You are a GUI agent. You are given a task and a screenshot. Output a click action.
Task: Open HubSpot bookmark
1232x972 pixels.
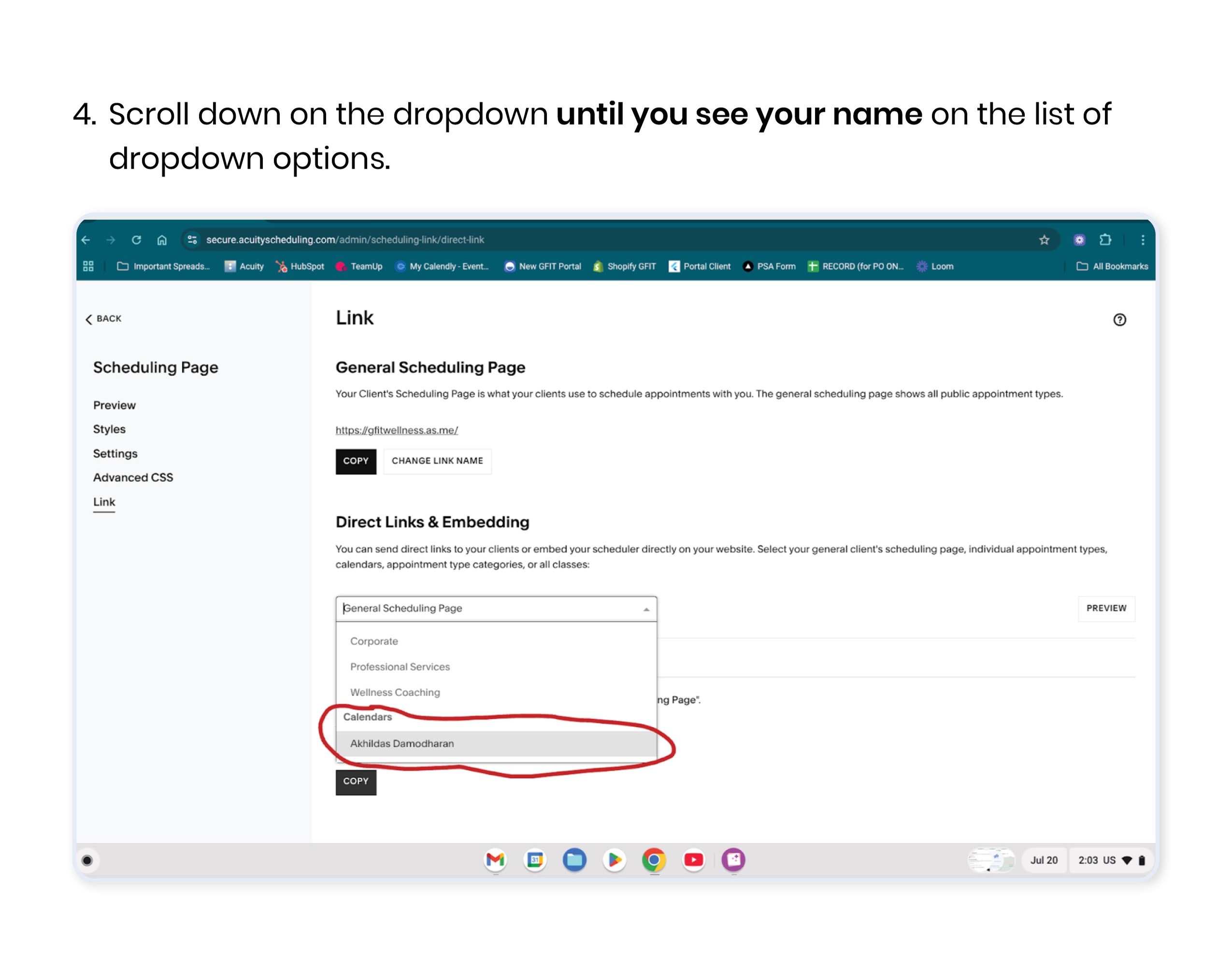click(300, 266)
